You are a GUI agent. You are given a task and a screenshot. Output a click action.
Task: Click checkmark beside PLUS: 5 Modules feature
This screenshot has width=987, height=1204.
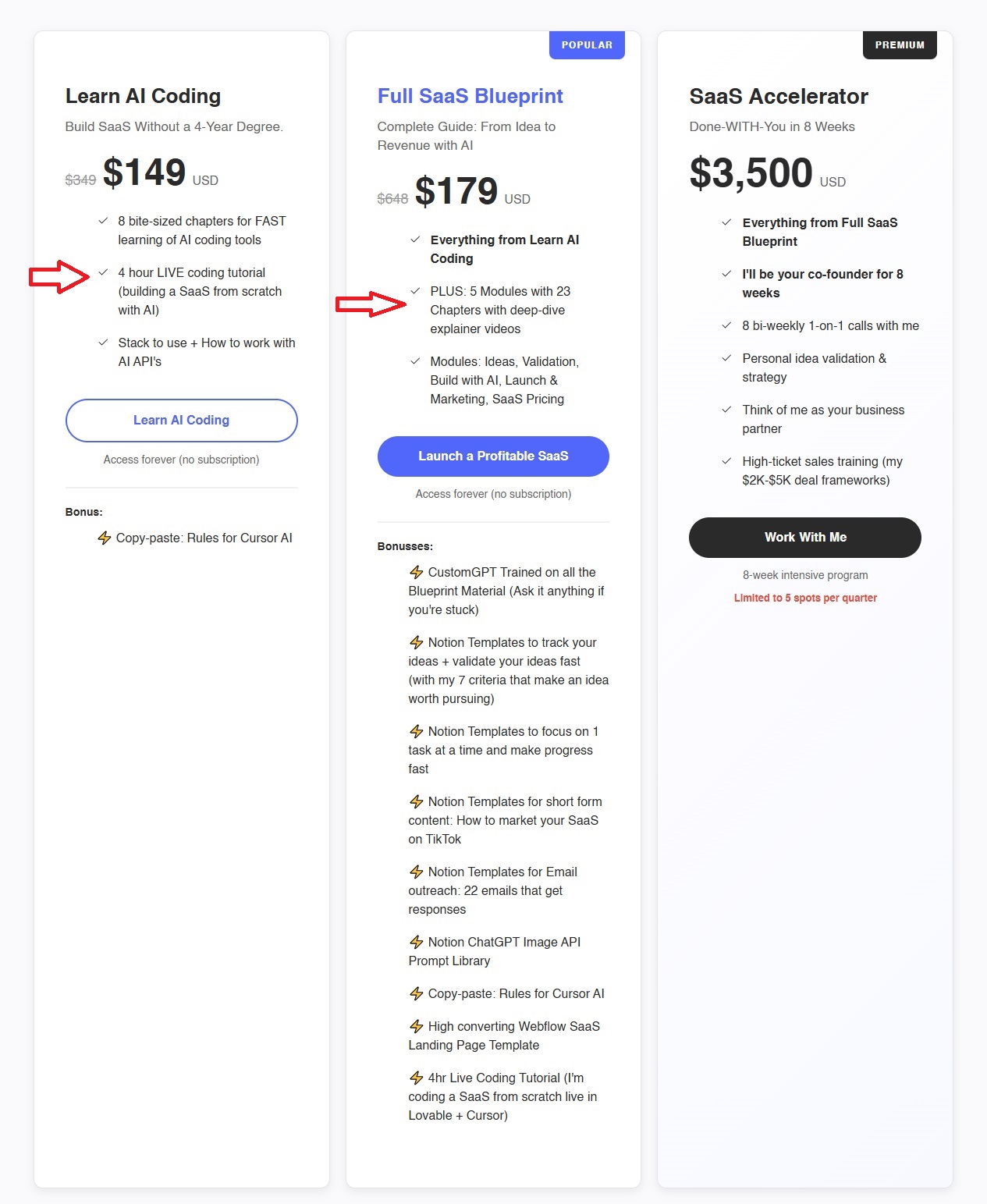coord(415,291)
